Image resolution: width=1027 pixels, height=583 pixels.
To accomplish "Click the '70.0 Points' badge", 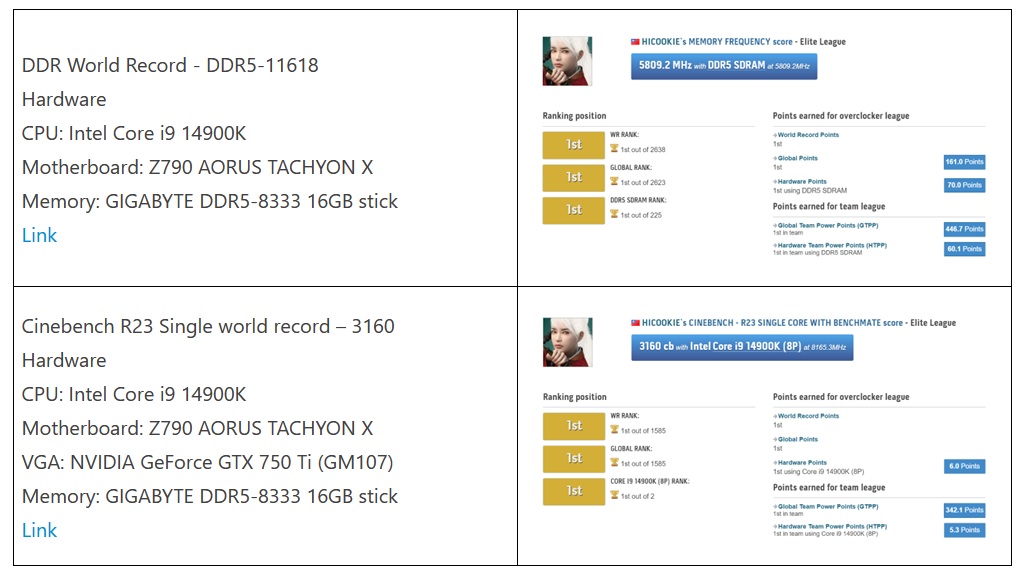I will click(964, 185).
